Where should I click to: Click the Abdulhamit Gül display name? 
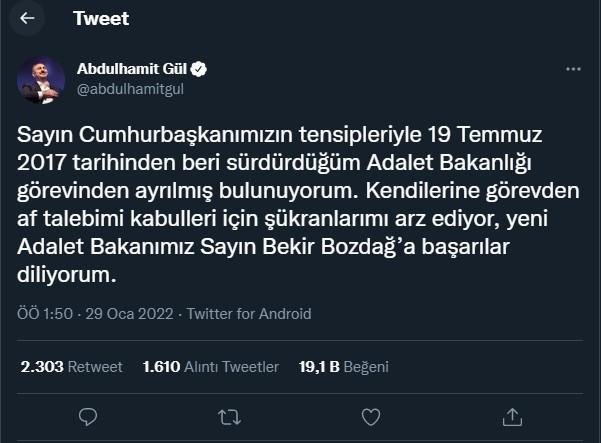coord(132,69)
